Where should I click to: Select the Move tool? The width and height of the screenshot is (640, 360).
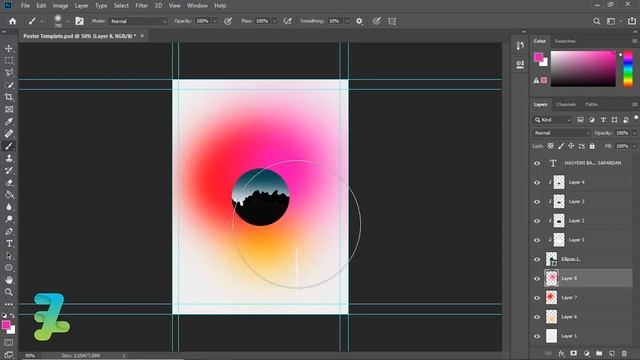point(9,49)
